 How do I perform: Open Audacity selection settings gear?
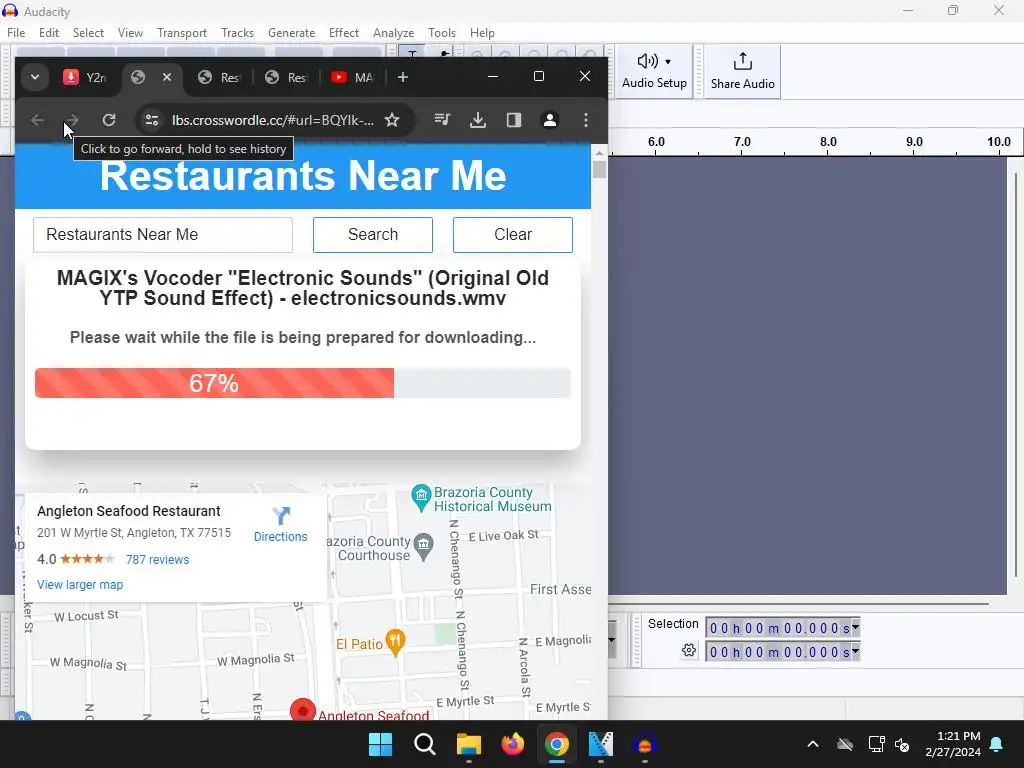[x=688, y=650]
